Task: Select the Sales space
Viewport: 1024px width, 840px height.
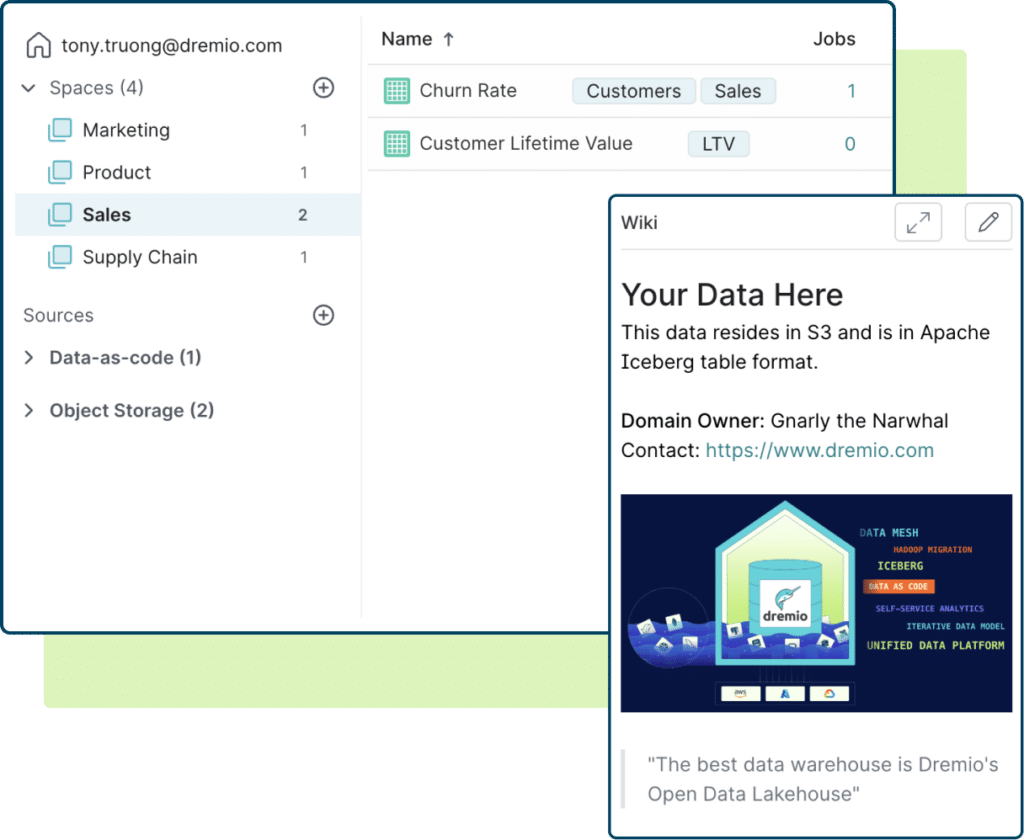Action: pos(188,214)
